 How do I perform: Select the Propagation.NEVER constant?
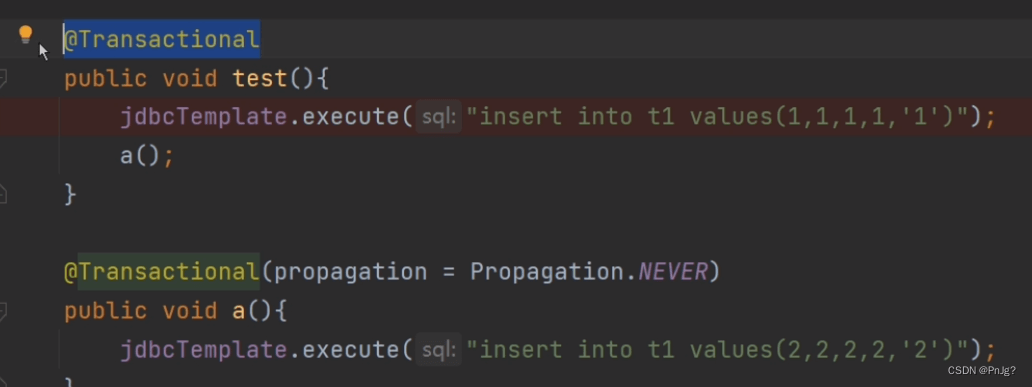[673, 271]
